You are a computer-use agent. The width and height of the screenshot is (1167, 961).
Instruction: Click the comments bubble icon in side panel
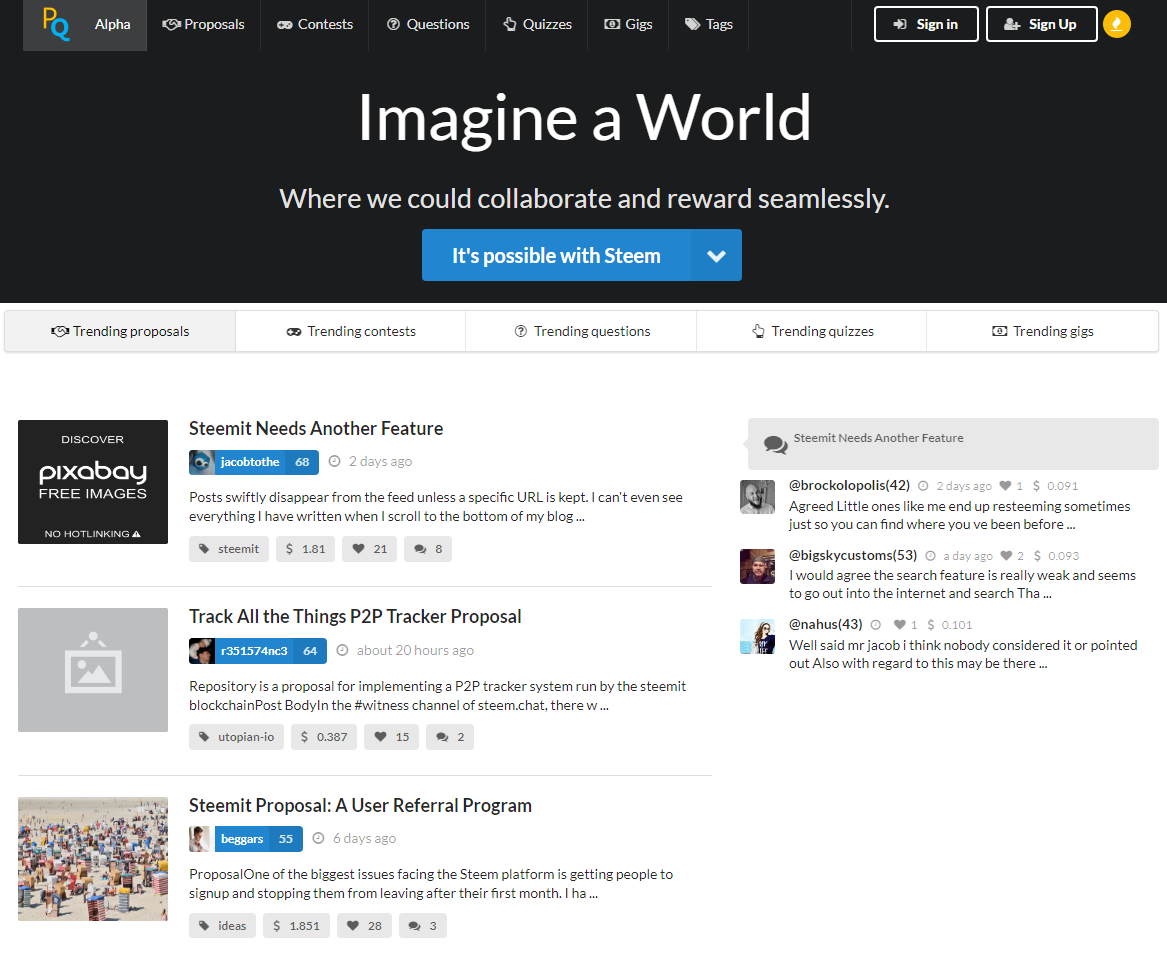point(776,444)
